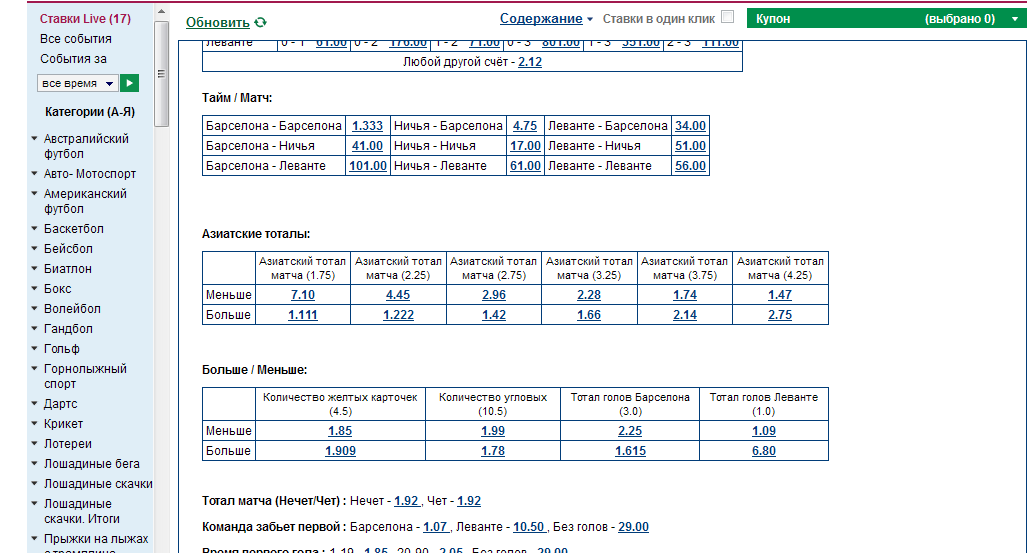The width and height of the screenshot is (1035, 553).
Task: Expand Авто- Мотоспорт category
Action: (x=34, y=174)
